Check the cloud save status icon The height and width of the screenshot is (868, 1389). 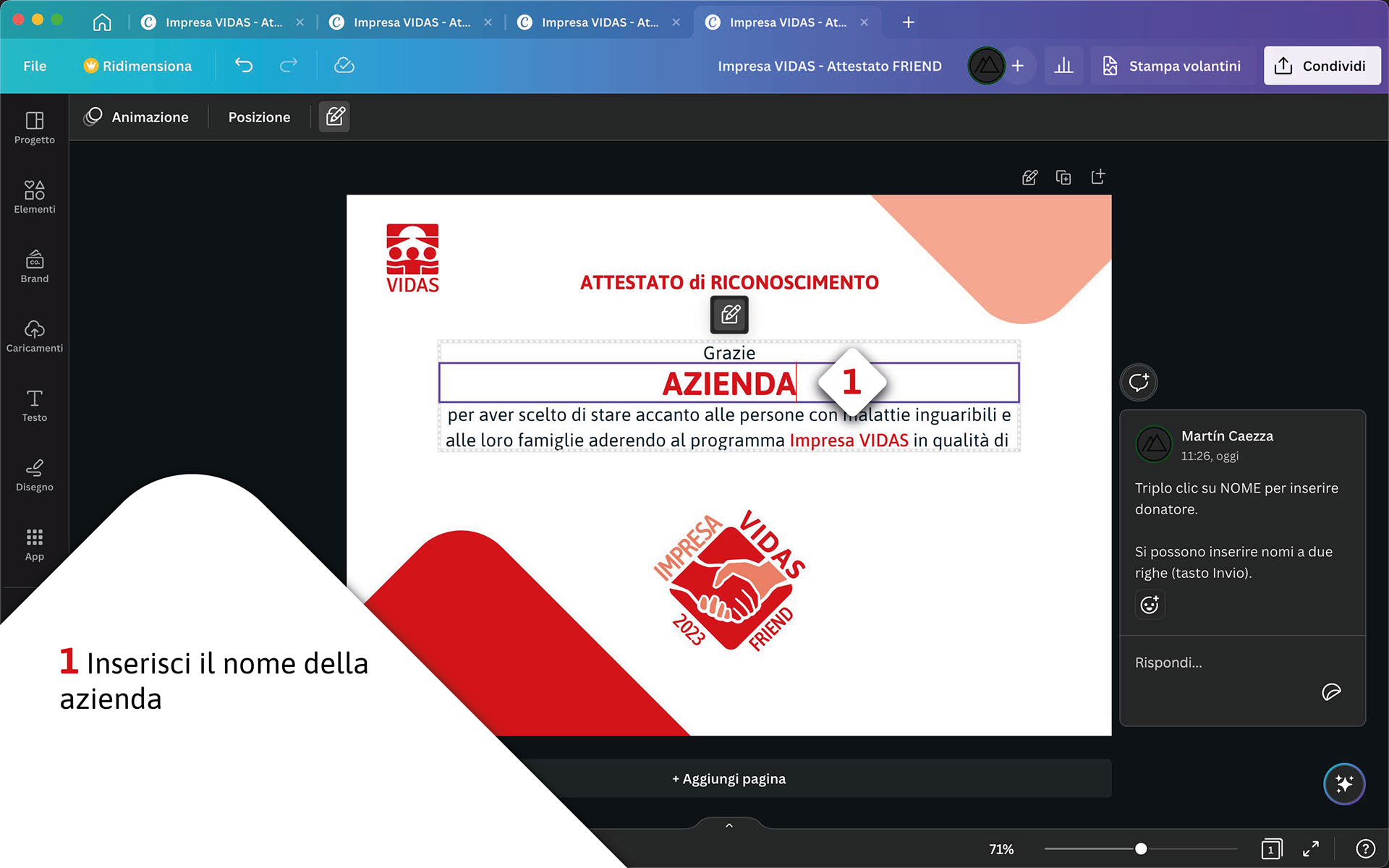[344, 66]
